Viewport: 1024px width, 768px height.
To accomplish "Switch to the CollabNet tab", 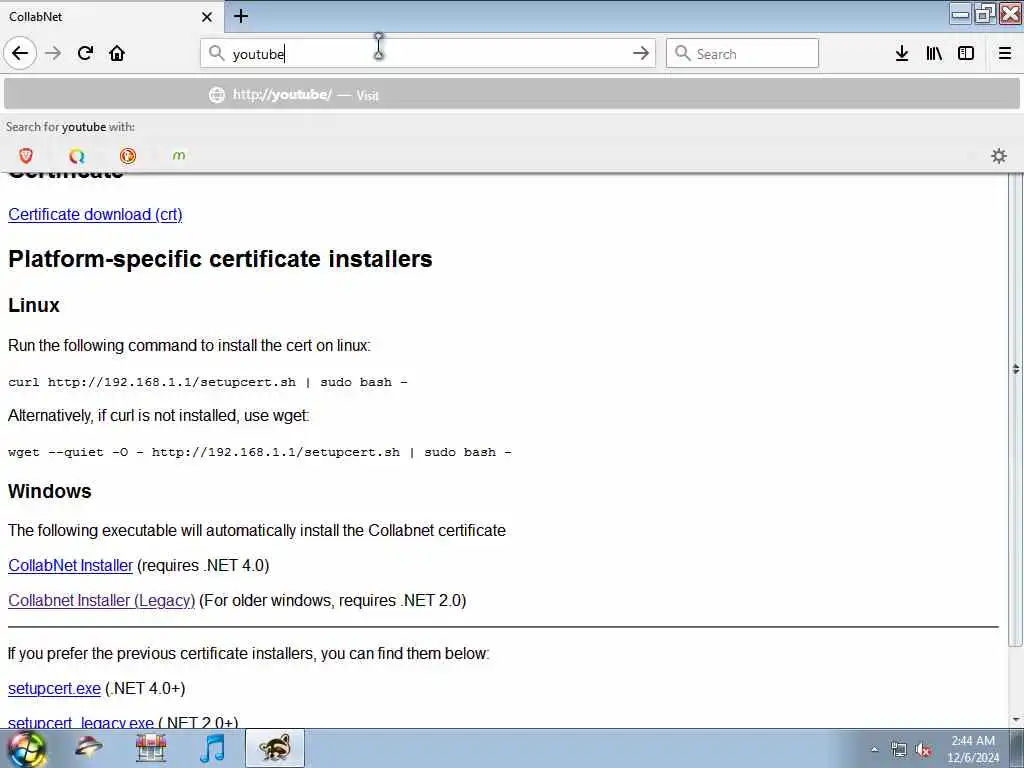I will click(x=111, y=16).
